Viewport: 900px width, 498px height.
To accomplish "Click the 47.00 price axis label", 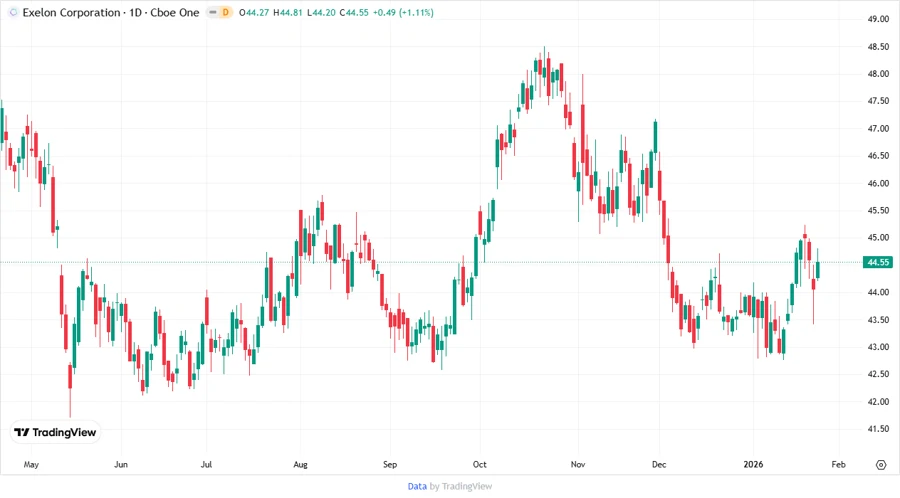I will click(878, 129).
